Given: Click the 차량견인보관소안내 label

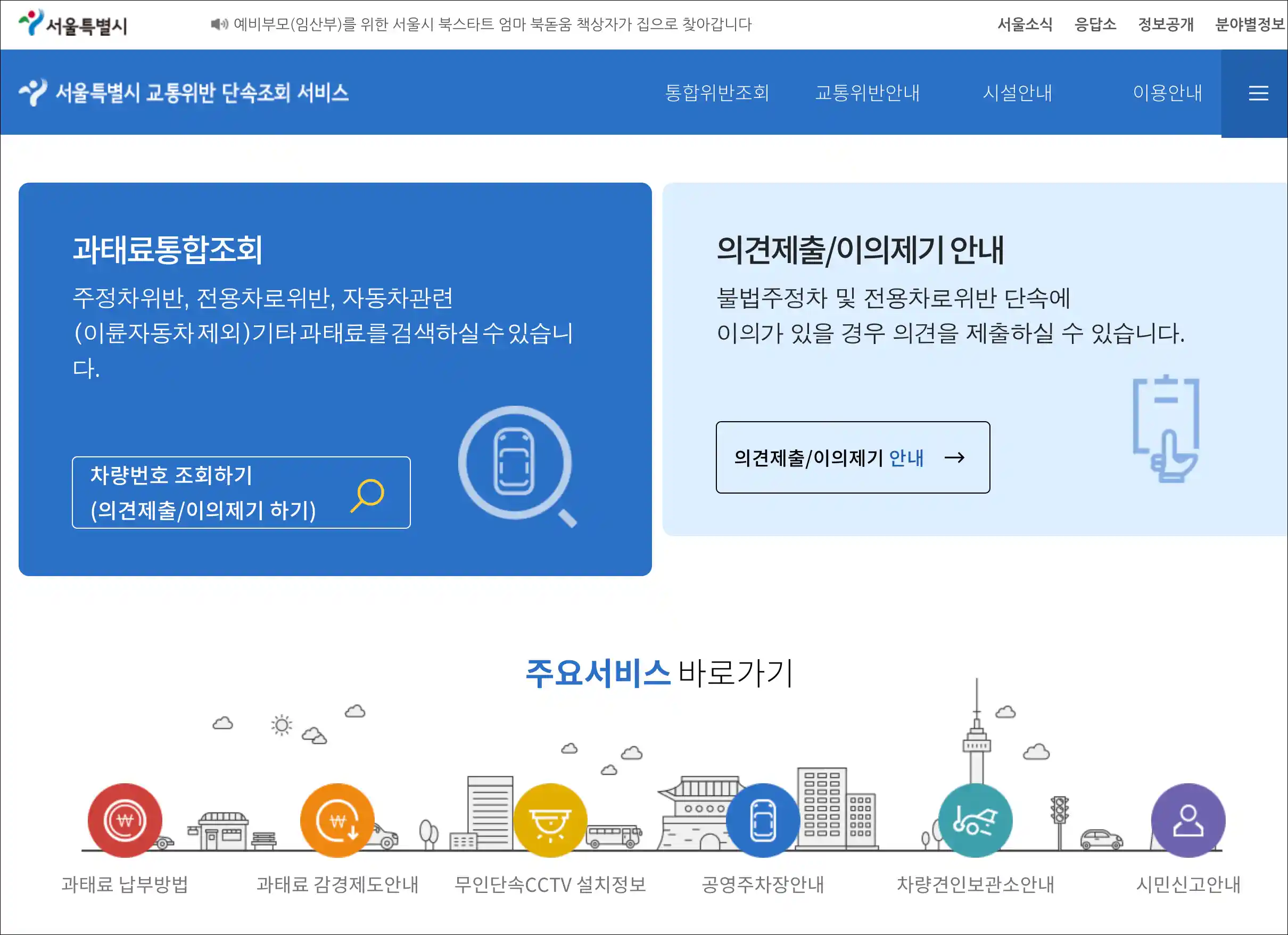Looking at the screenshot, I should click(975, 884).
